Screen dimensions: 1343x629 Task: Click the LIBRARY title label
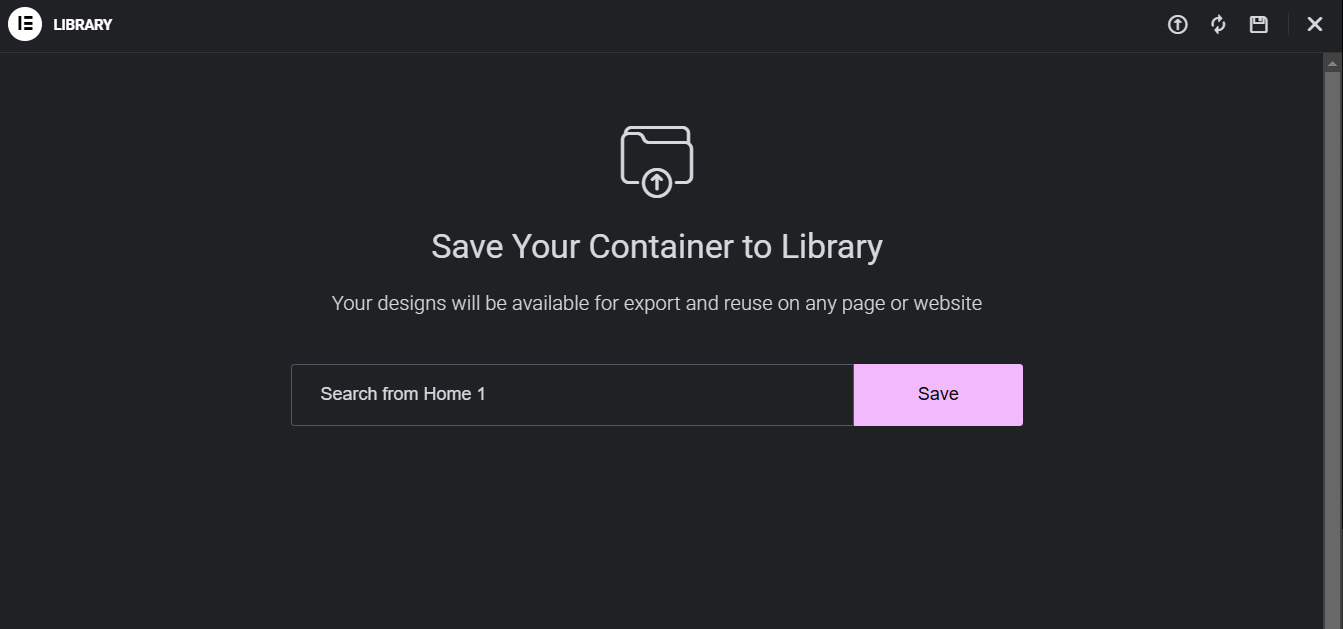(83, 25)
